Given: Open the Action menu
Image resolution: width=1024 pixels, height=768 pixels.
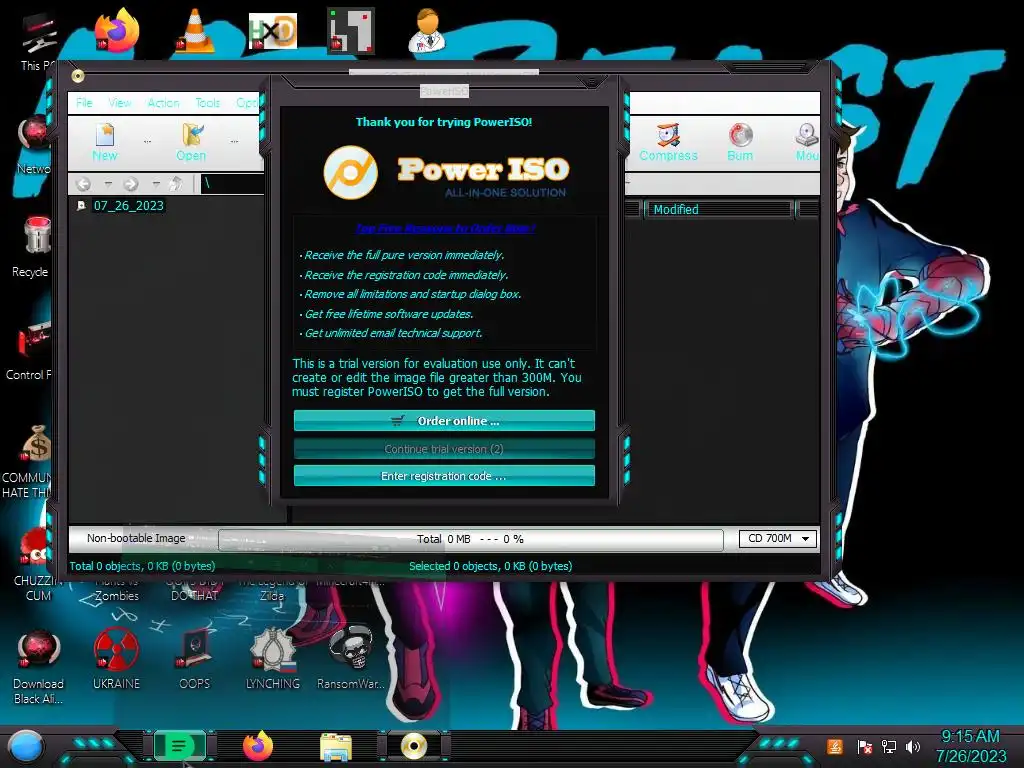Looking at the screenshot, I should pos(163,103).
